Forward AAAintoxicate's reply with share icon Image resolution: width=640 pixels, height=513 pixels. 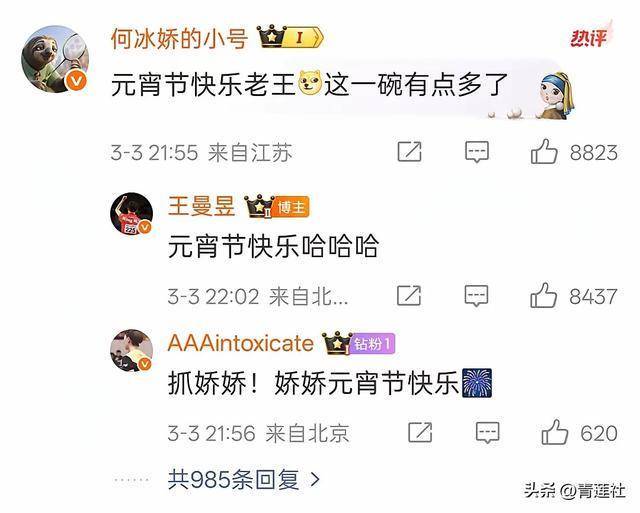click(x=420, y=432)
